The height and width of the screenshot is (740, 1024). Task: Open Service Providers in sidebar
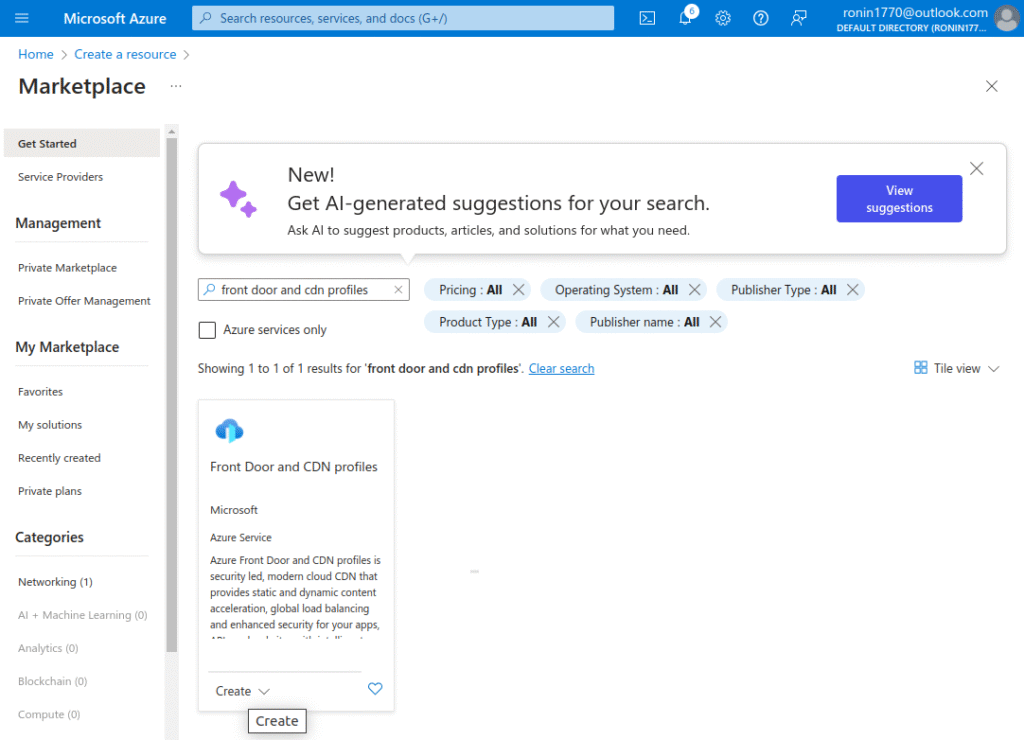pos(60,177)
